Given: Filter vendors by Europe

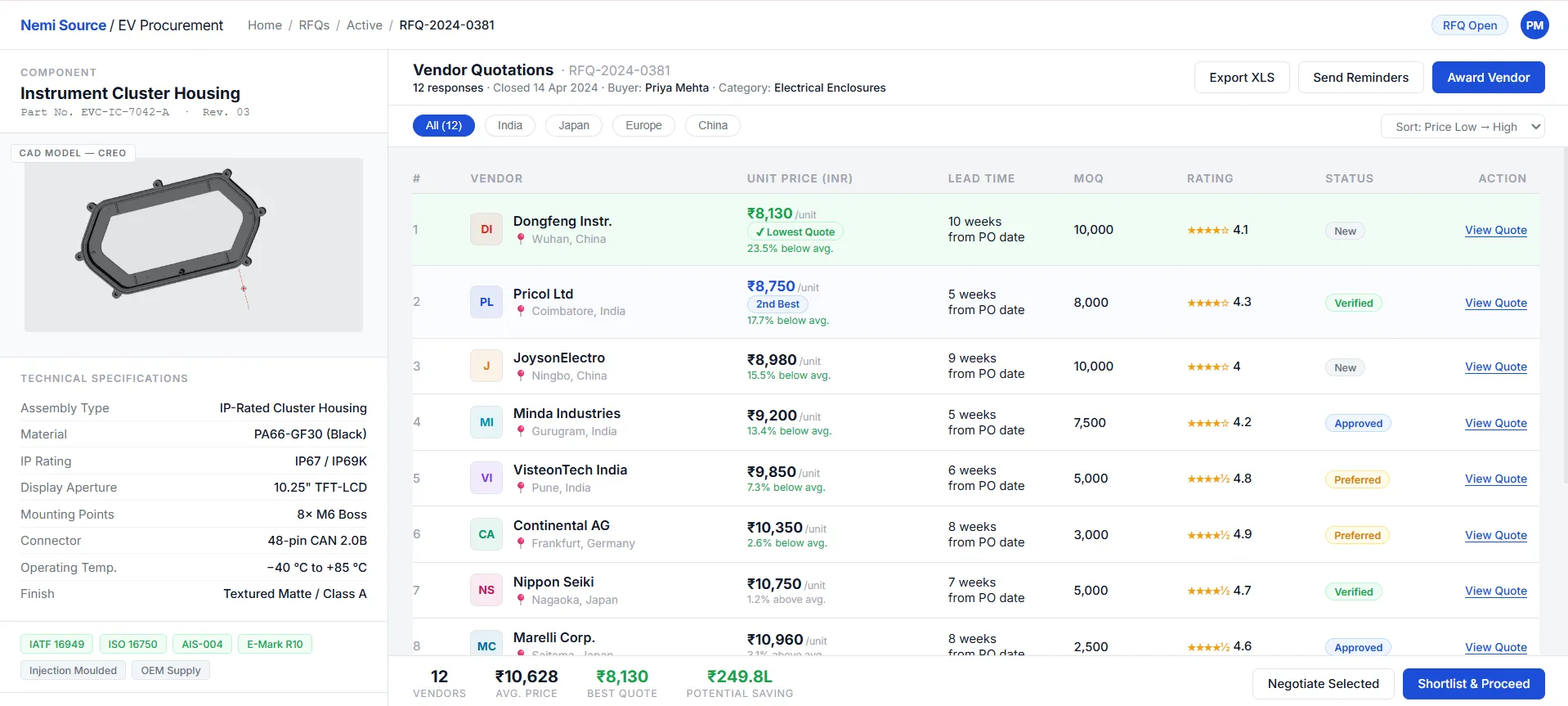Looking at the screenshot, I should pyautogui.click(x=643, y=125).
